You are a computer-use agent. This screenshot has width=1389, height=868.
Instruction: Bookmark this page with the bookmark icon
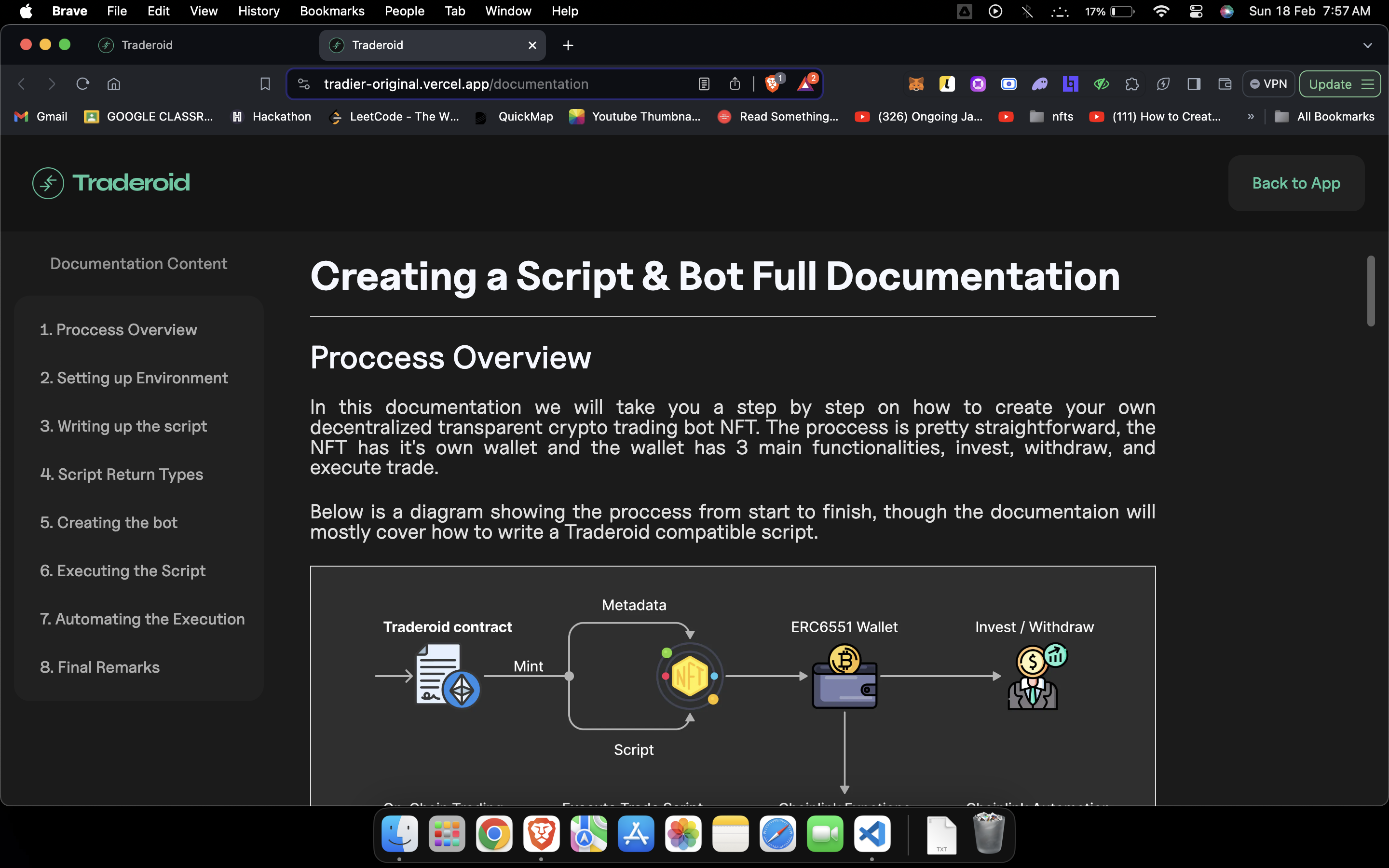265,84
